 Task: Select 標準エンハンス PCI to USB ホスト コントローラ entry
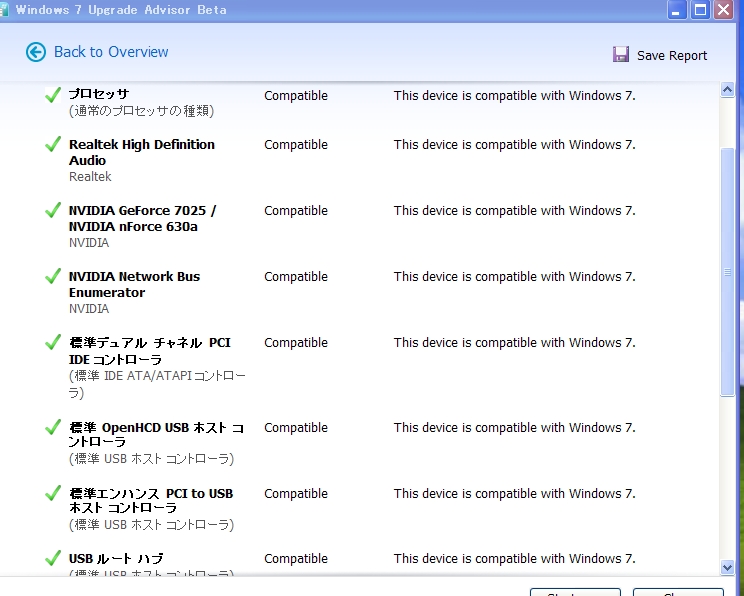point(151,500)
